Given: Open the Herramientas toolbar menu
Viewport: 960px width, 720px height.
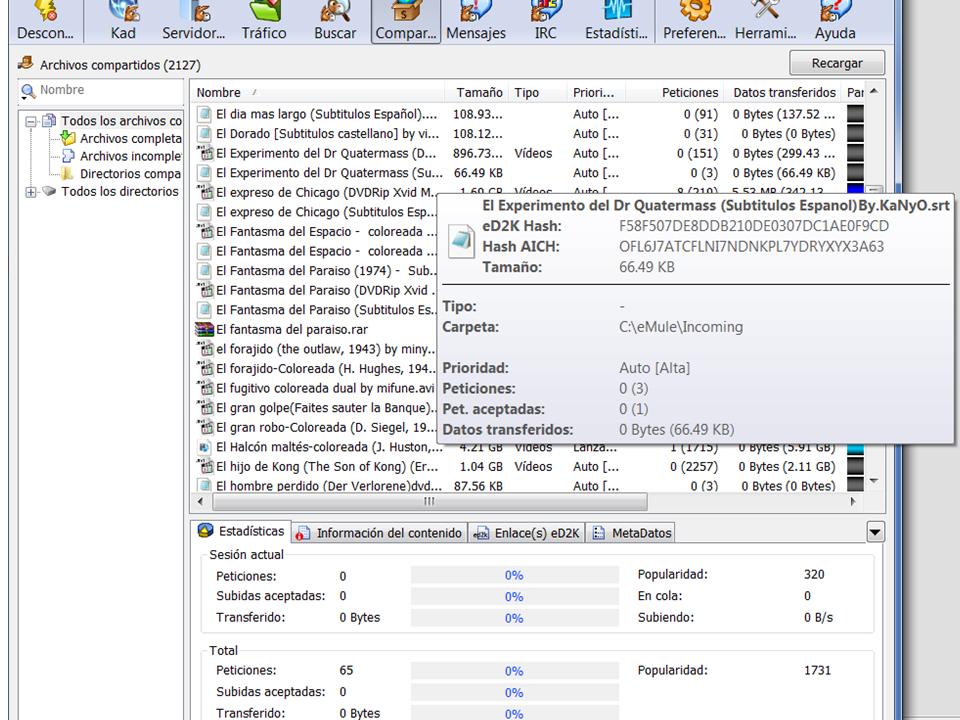Looking at the screenshot, I should point(765,21).
